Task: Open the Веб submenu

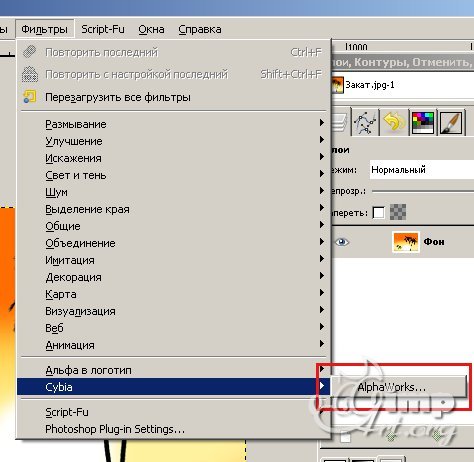Action: click(x=173, y=328)
